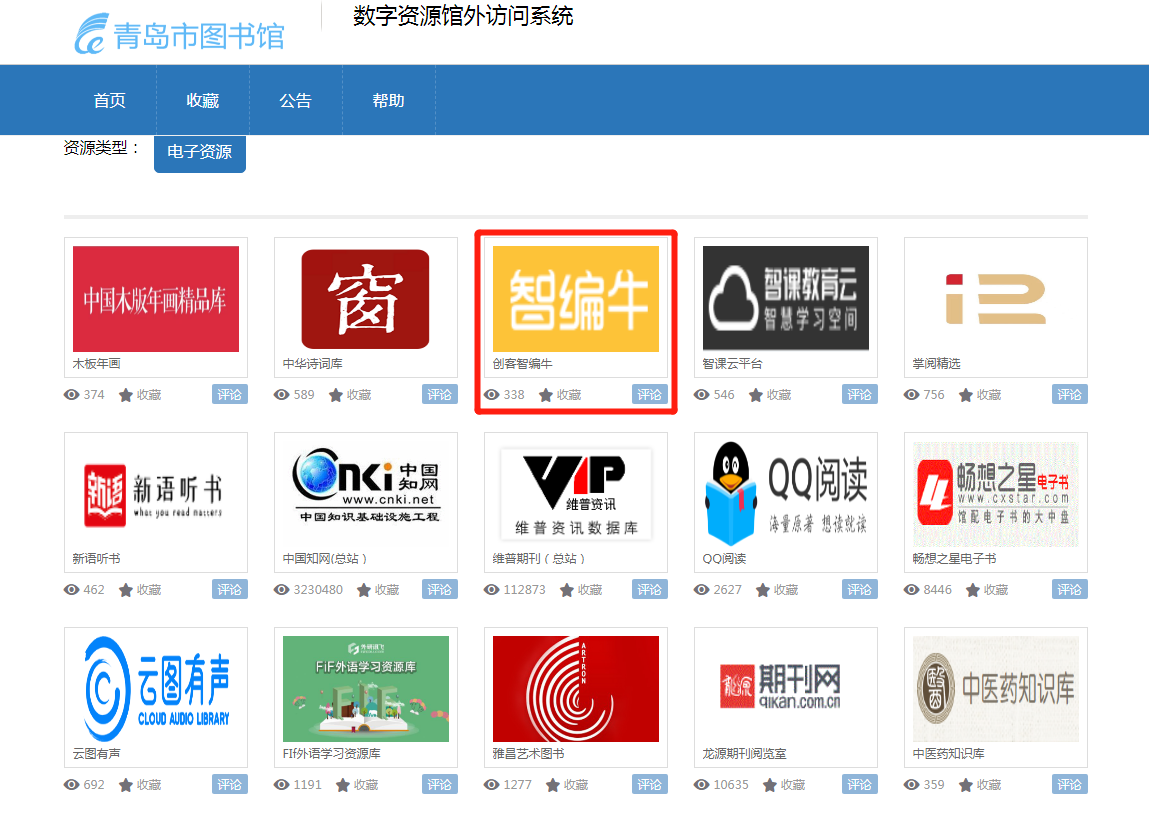1149x817 pixels.
Task: Click the 掌阅精选 logo image
Action: [996, 299]
